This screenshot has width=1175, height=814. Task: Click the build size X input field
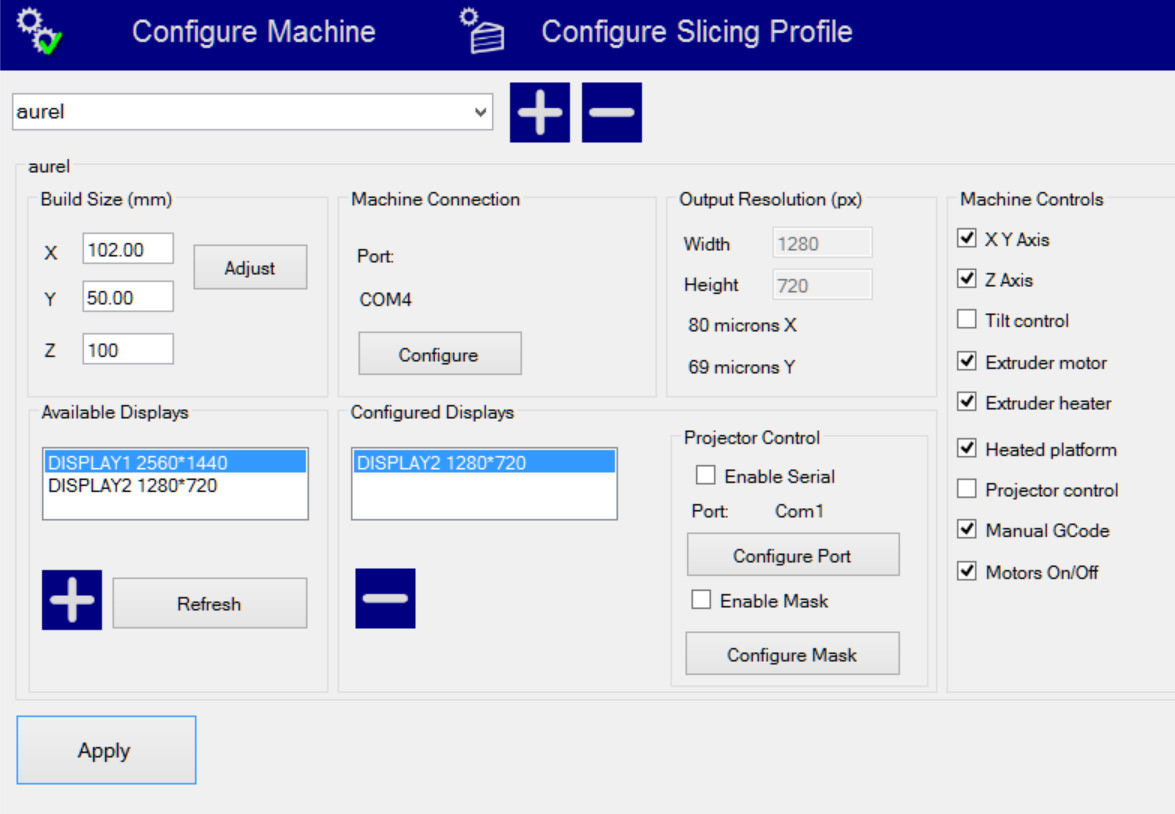click(x=128, y=250)
